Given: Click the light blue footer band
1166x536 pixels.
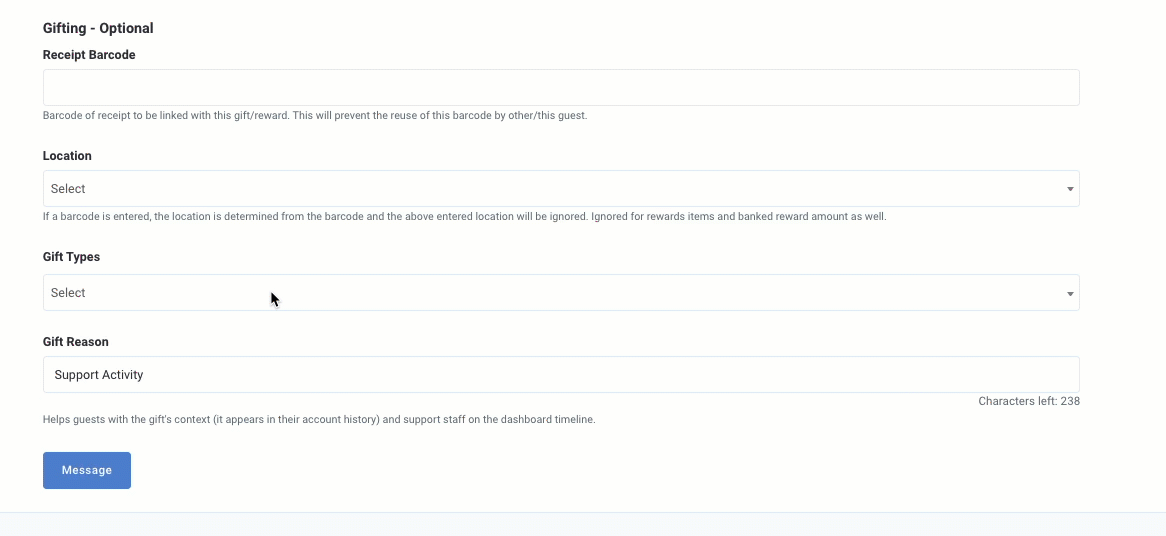Looking at the screenshot, I should (x=583, y=524).
